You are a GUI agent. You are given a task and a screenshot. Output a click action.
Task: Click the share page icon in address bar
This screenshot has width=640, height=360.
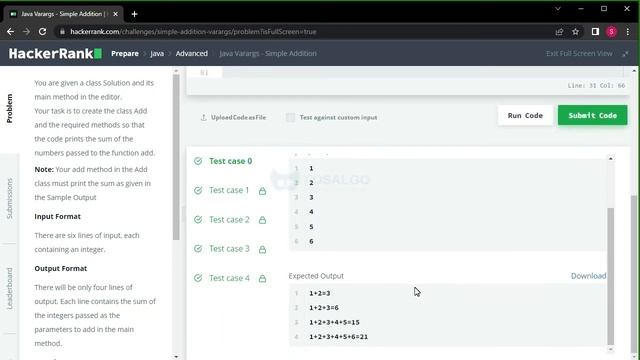[x=559, y=32]
